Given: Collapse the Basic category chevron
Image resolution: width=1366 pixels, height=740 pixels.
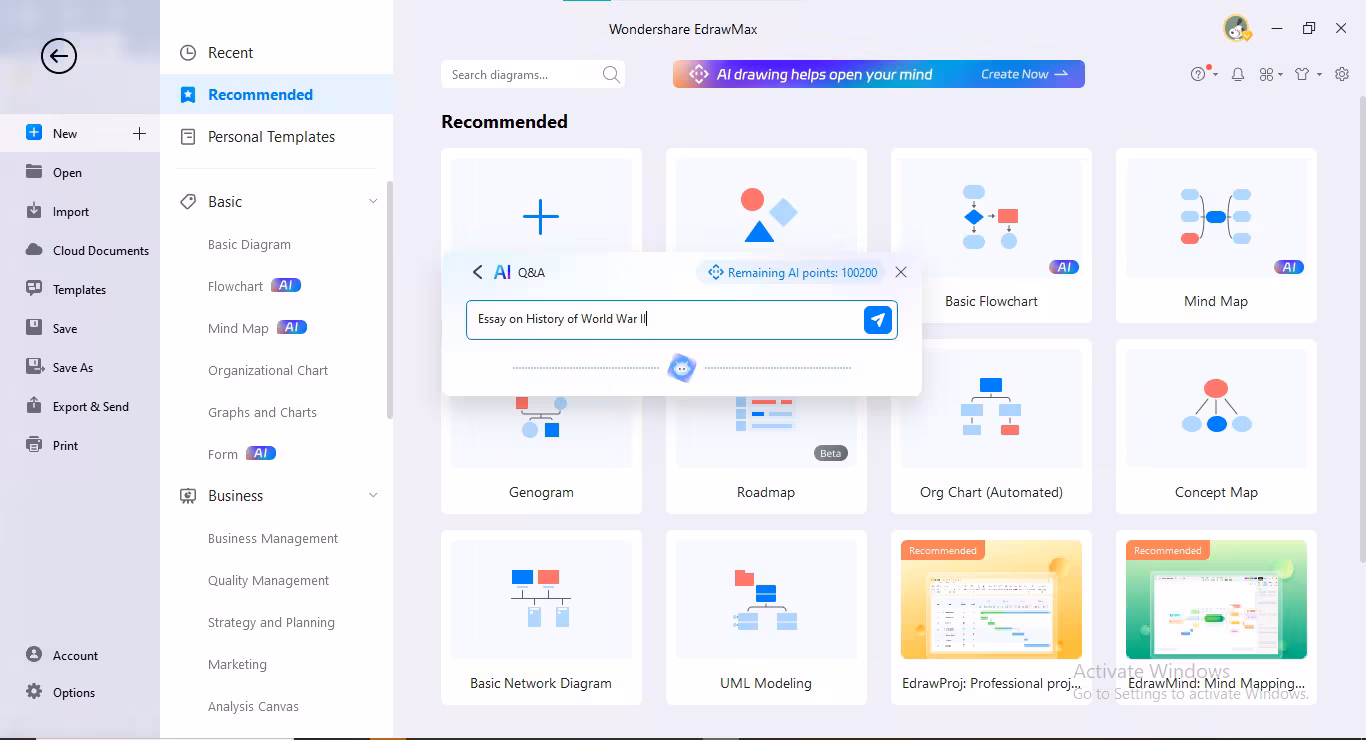Looking at the screenshot, I should pyautogui.click(x=373, y=202).
